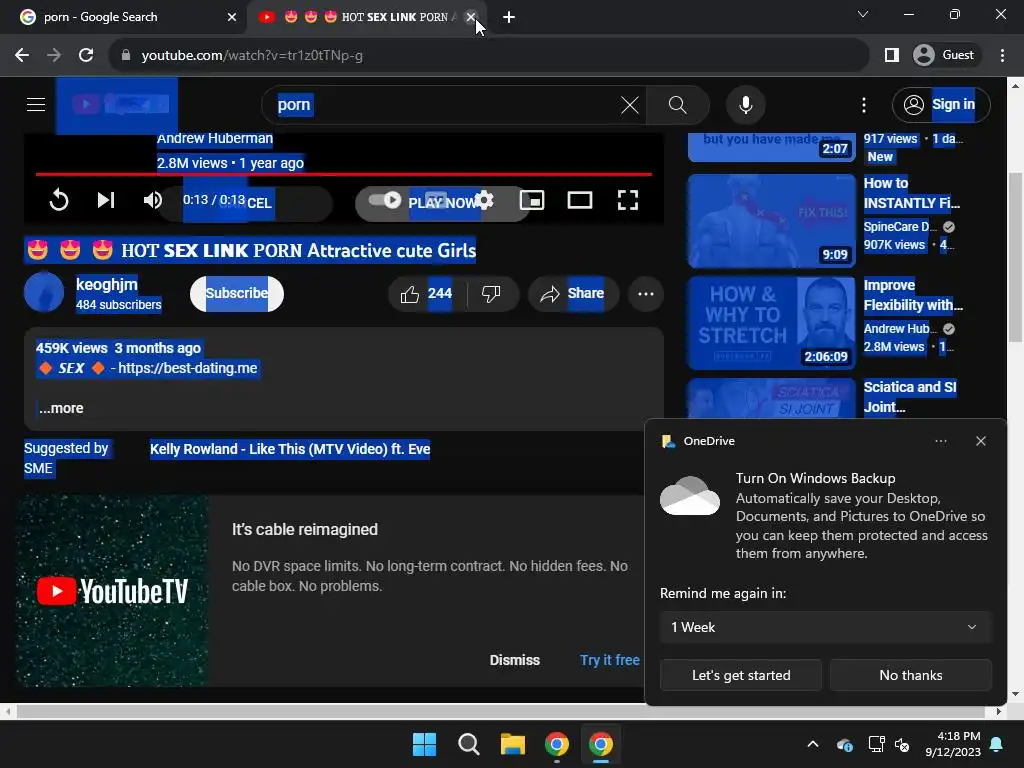Screen dimensions: 1024x768
Task: Start voice search with microphone
Action: tap(745, 104)
